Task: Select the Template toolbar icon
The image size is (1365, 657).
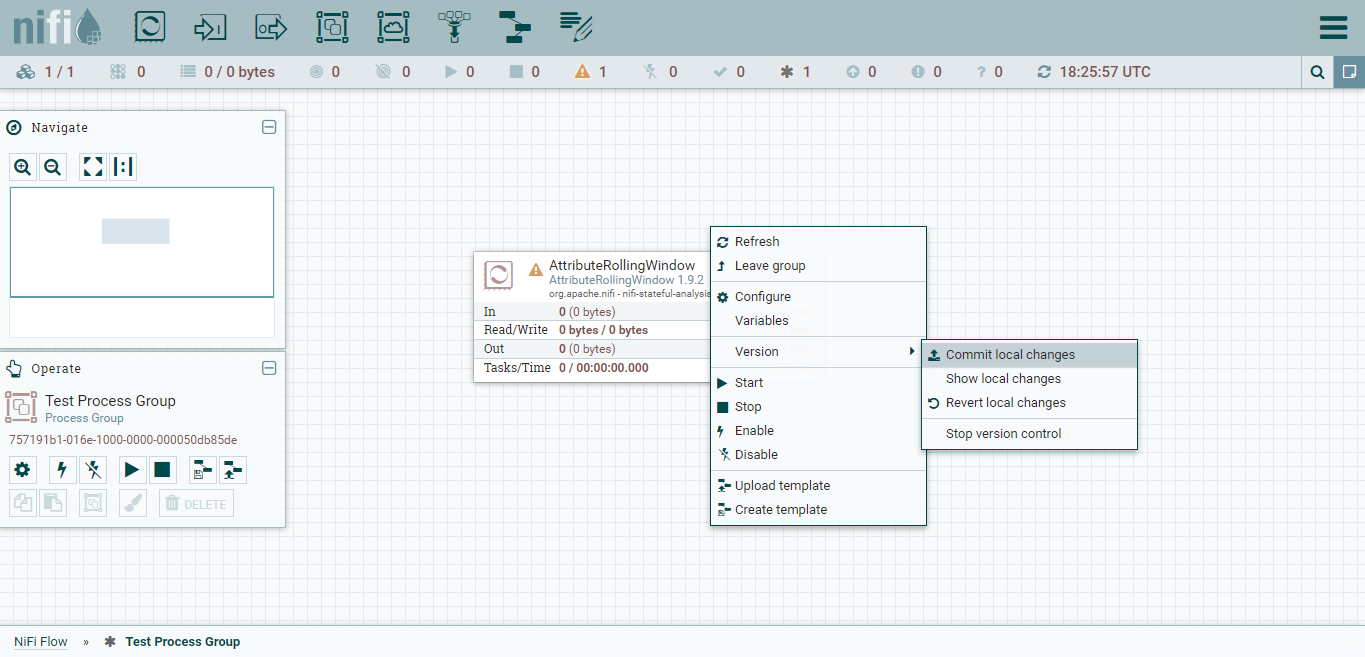Action: tap(515, 27)
